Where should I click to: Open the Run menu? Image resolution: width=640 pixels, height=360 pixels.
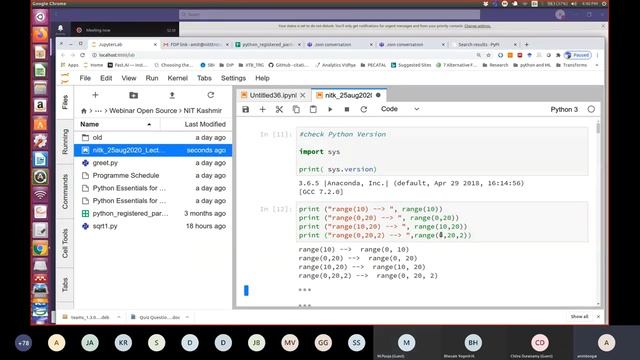tap(152, 78)
